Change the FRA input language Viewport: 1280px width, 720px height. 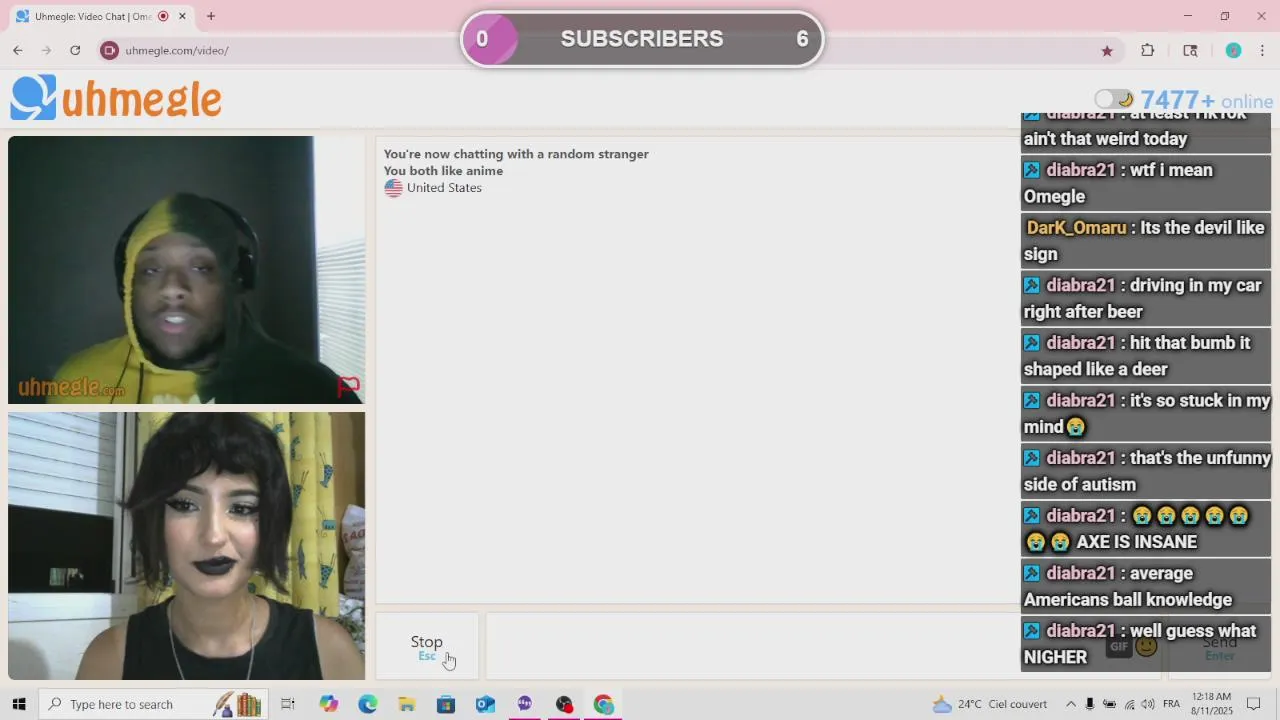click(x=1171, y=704)
